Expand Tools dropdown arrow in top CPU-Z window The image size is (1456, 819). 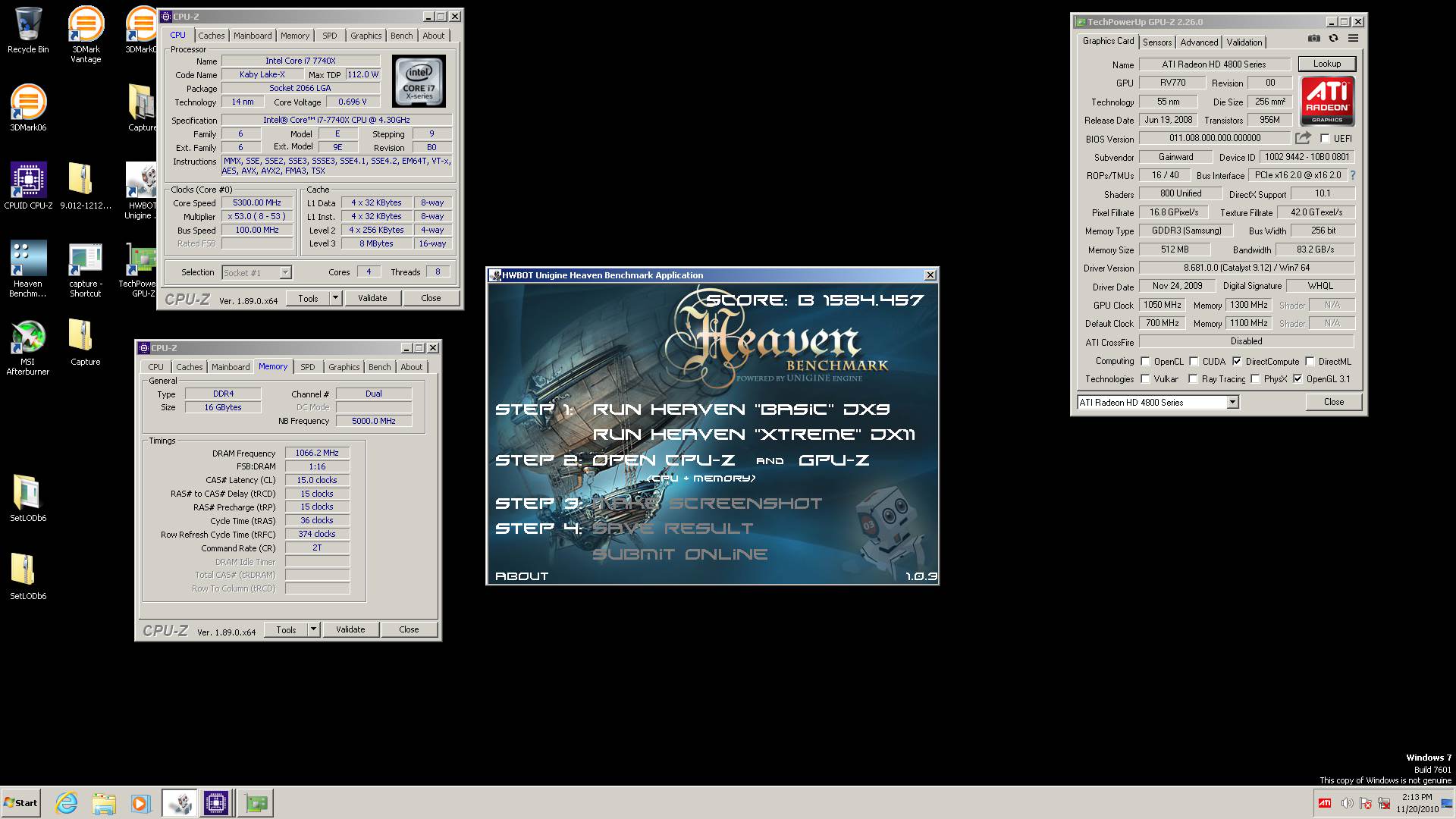pyautogui.click(x=335, y=298)
